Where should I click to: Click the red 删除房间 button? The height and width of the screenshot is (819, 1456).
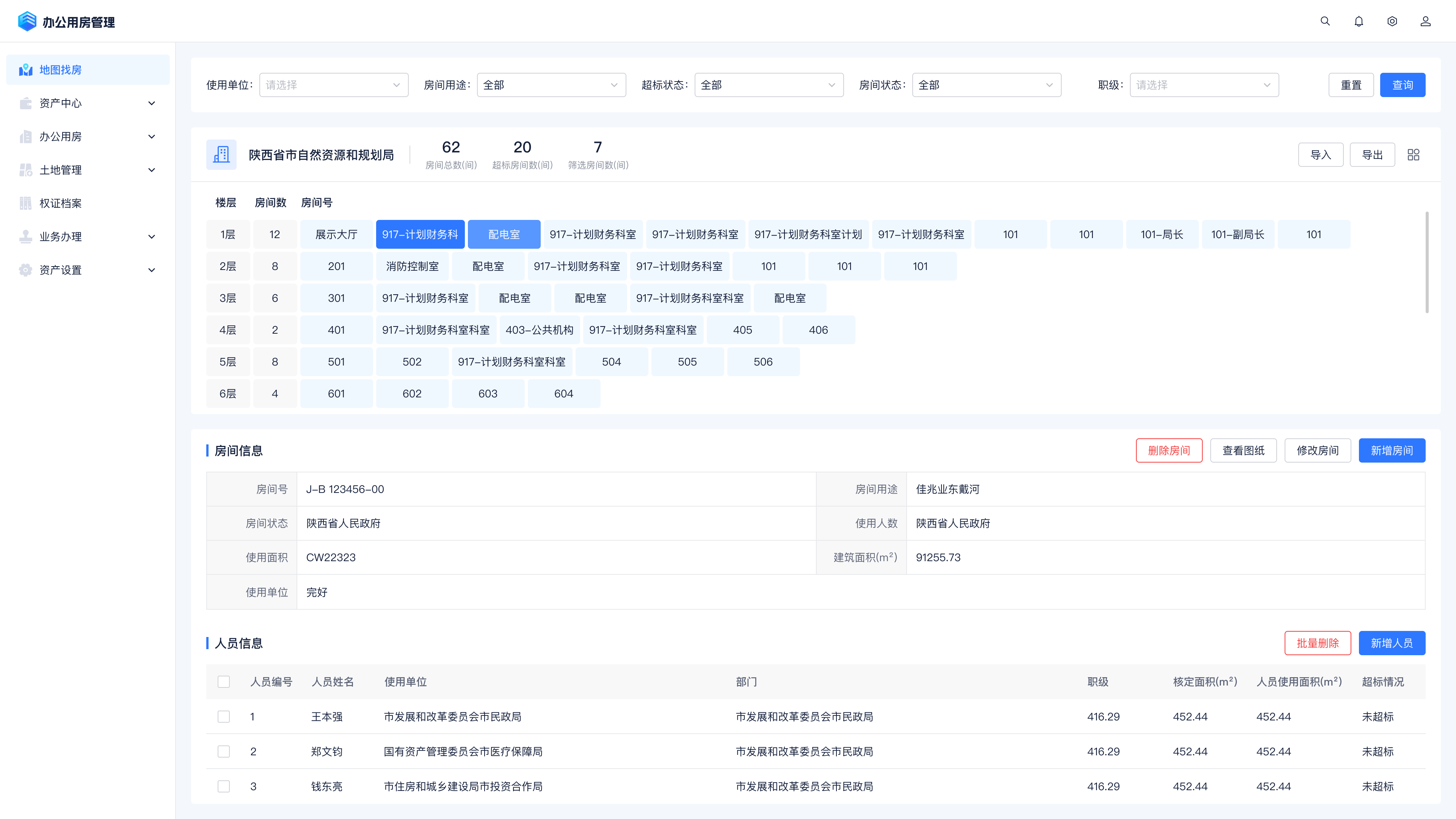(1168, 450)
